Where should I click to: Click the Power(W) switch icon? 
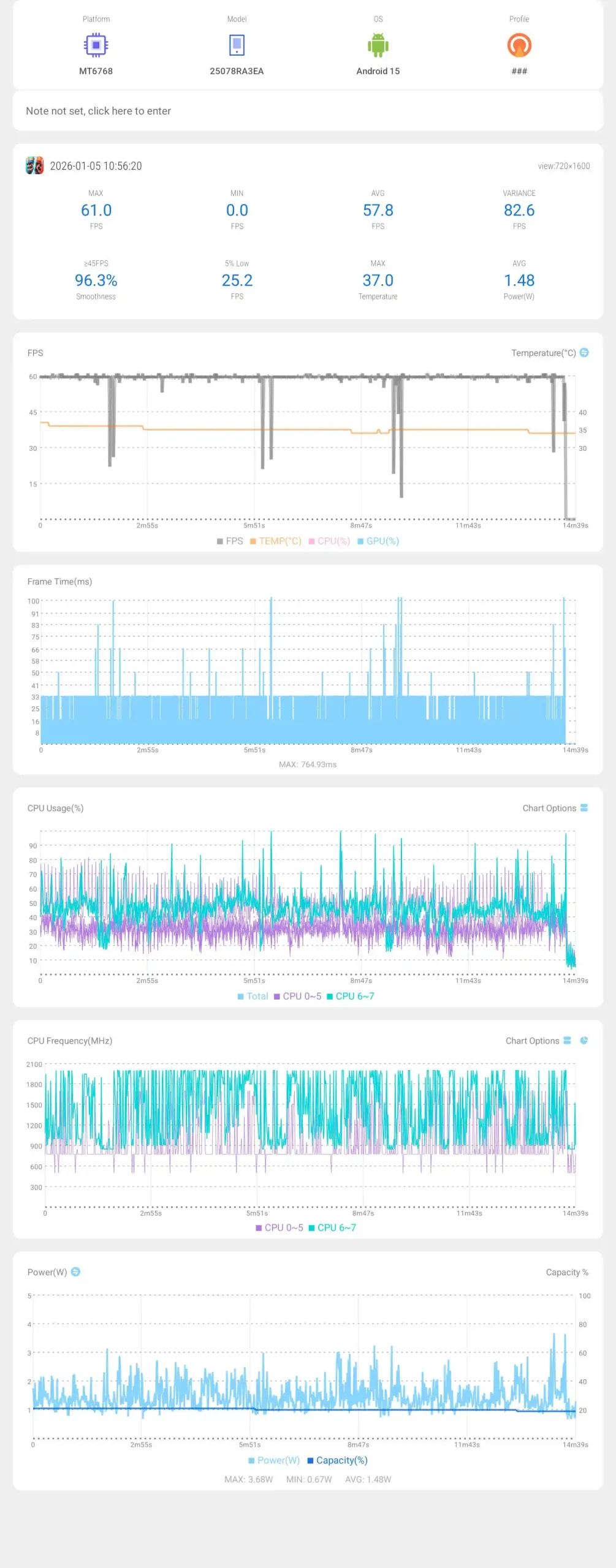(76, 1272)
